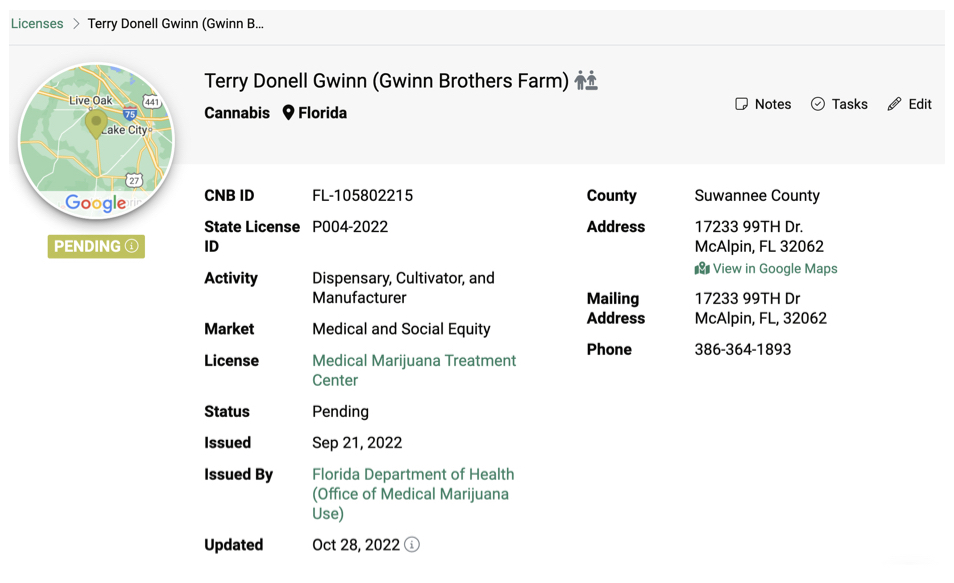954x583 pixels.
Task: Click the info icon in Pending badge
Action: pos(131,246)
